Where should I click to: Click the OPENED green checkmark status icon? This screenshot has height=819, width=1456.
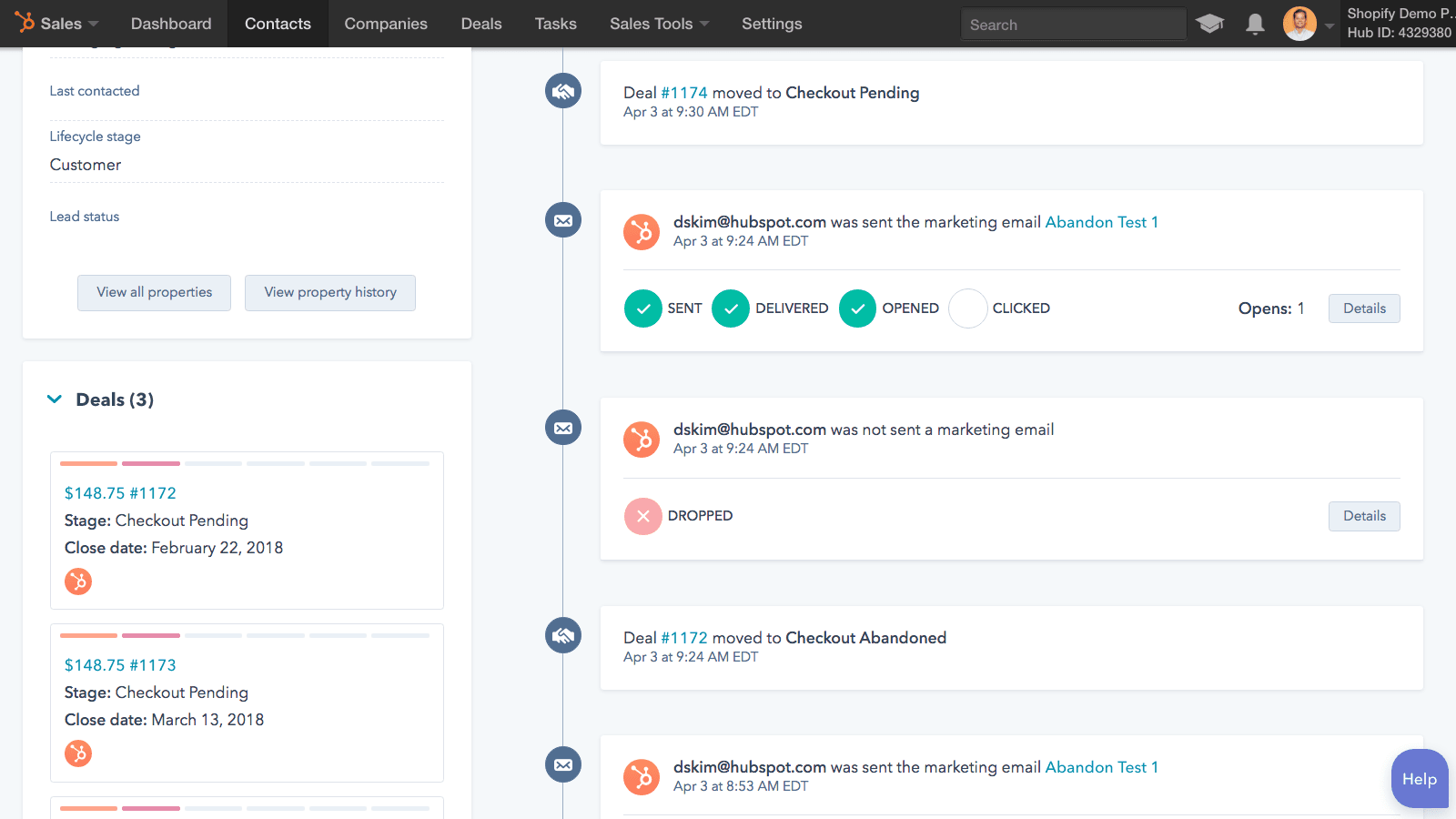click(x=857, y=308)
